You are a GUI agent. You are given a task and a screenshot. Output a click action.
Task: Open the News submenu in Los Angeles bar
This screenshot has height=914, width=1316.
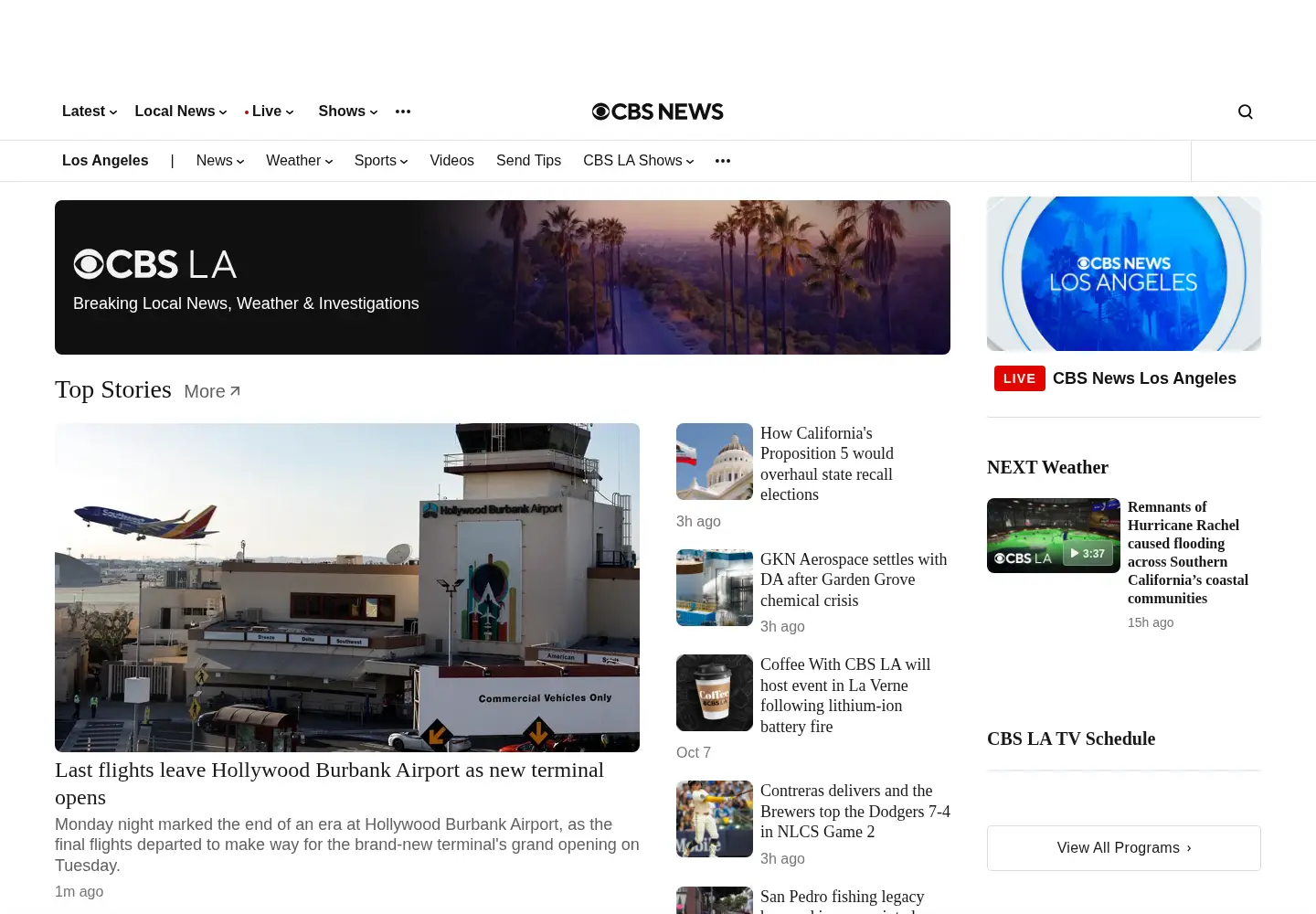[220, 161]
